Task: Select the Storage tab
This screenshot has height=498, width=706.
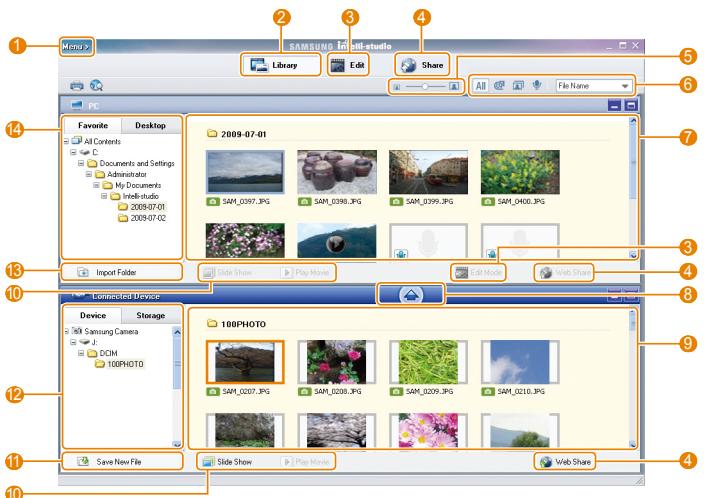Action: (x=150, y=315)
